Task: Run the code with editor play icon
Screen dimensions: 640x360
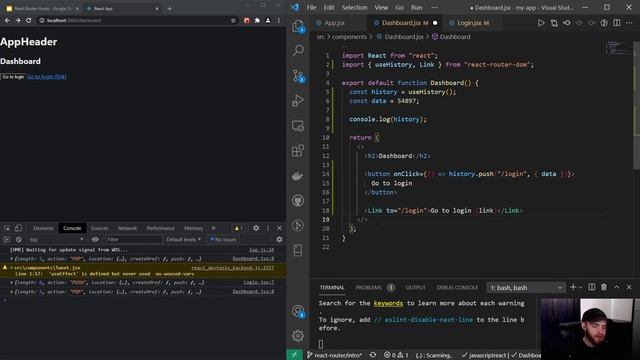Action: click(x=541, y=23)
